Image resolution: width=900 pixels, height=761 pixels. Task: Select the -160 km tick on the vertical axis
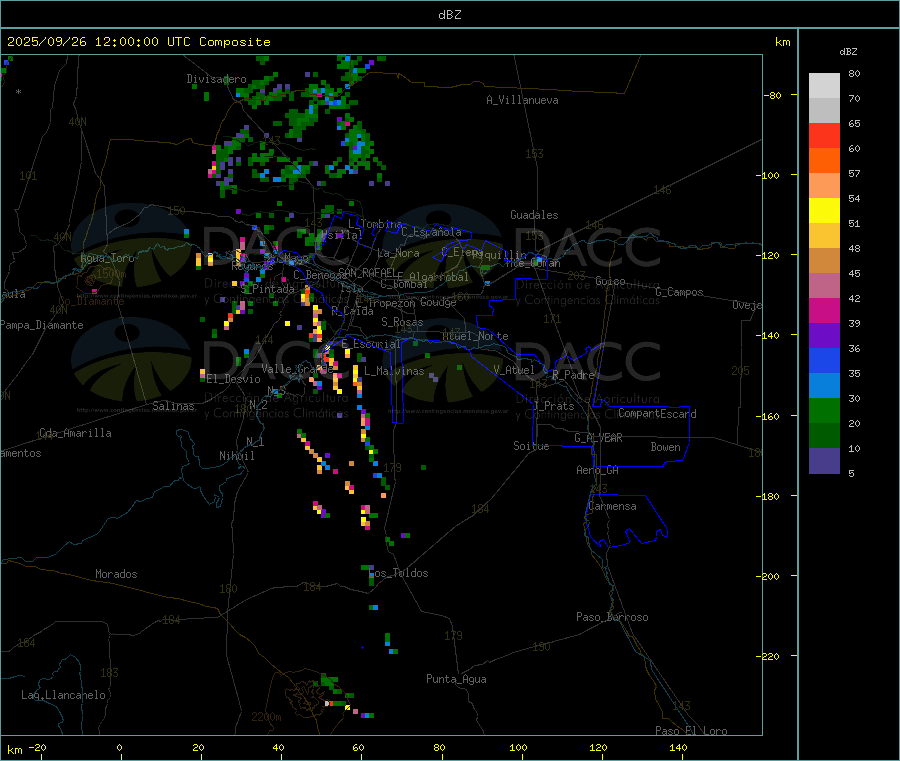pyautogui.click(x=767, y=417)
